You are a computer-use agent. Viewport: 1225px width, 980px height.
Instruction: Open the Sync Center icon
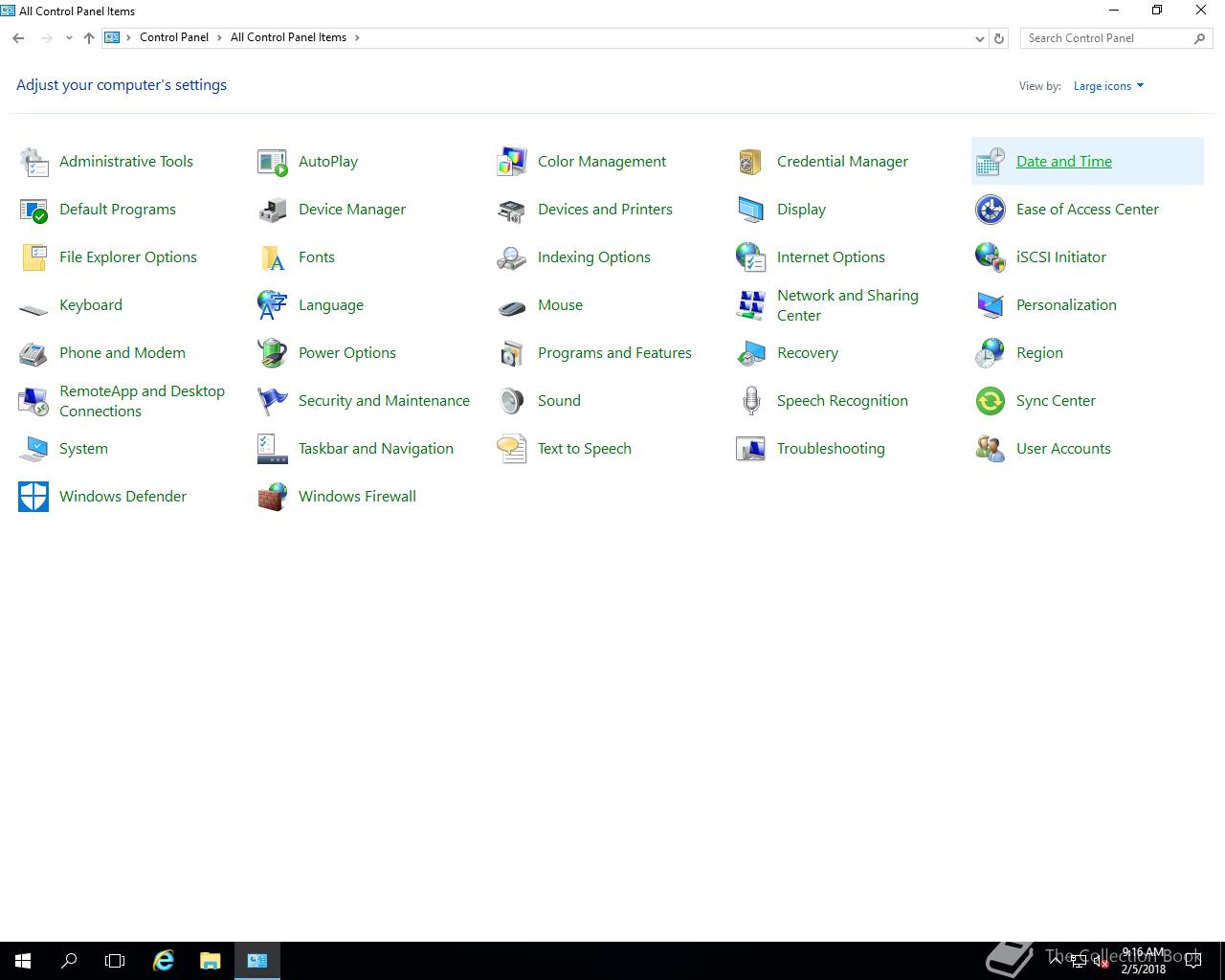click(x=991, y=401)
